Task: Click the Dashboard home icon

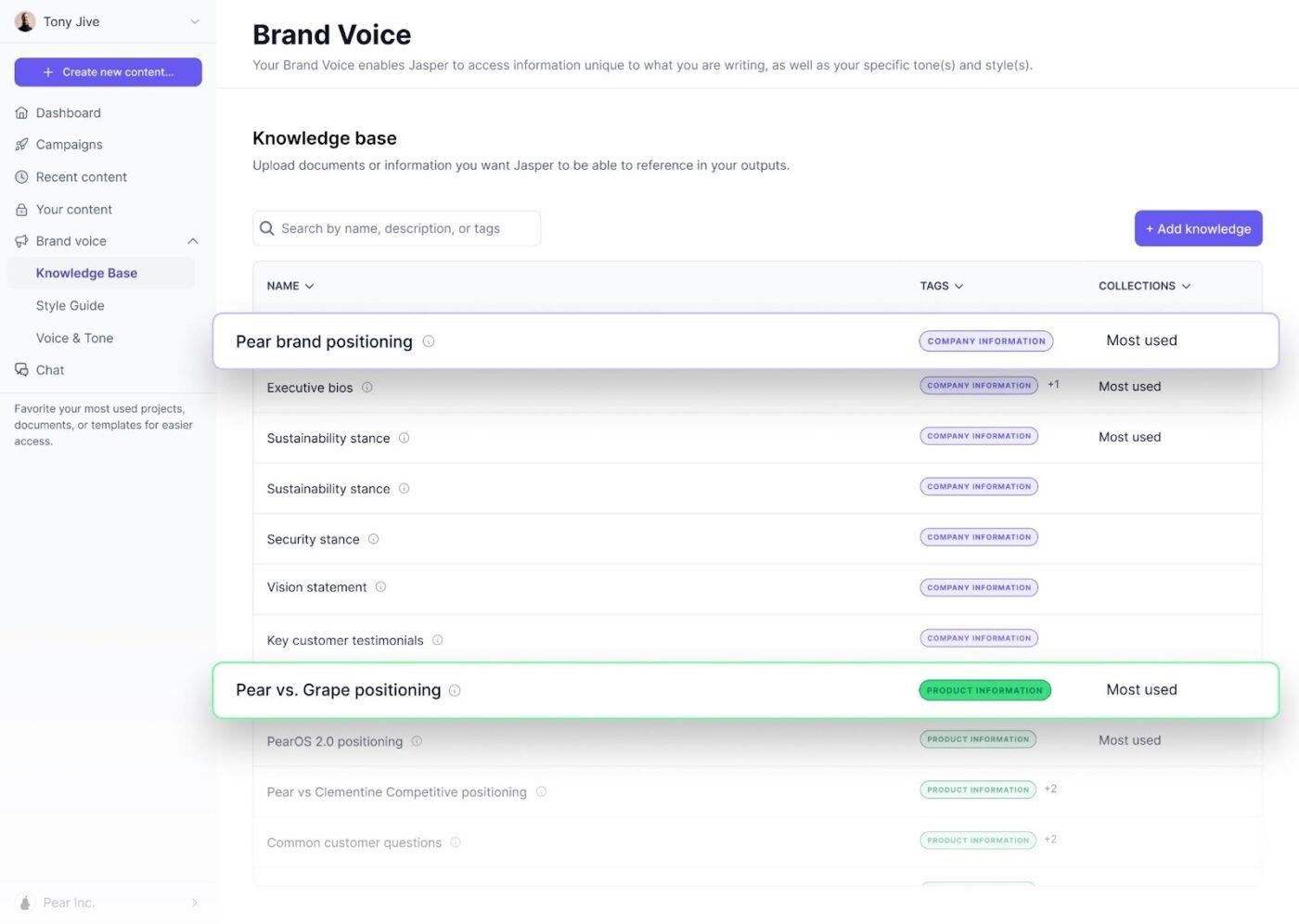Action: point(21,113)
